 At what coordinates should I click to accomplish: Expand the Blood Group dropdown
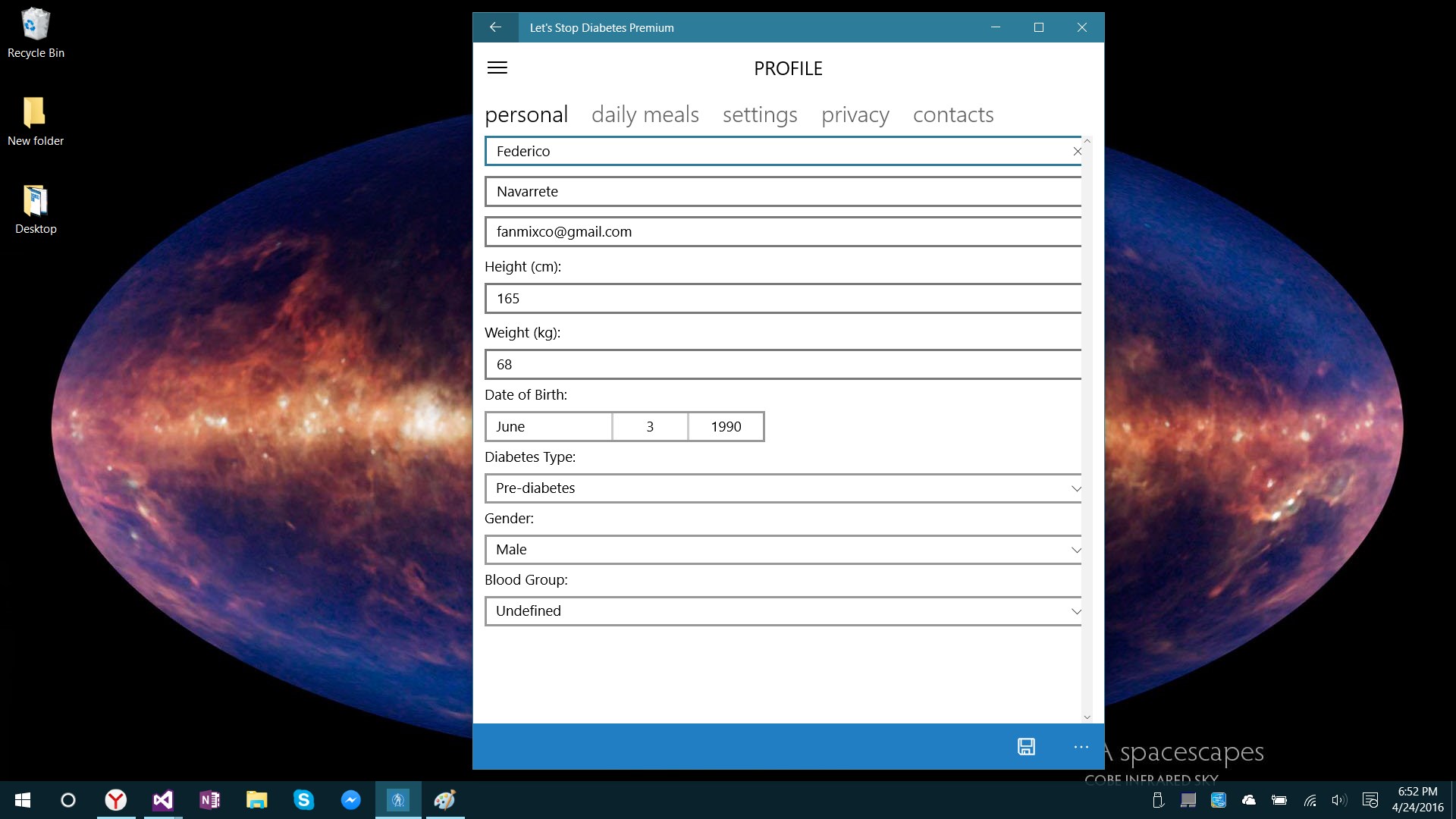pos(783,611)
